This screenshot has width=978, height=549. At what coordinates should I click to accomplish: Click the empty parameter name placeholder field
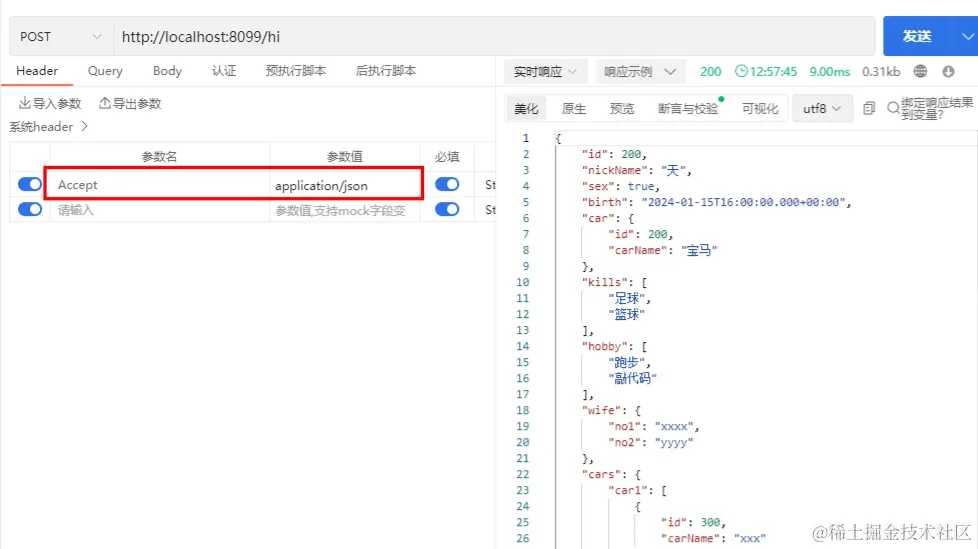pyautogui.click(x=159, y=210)
